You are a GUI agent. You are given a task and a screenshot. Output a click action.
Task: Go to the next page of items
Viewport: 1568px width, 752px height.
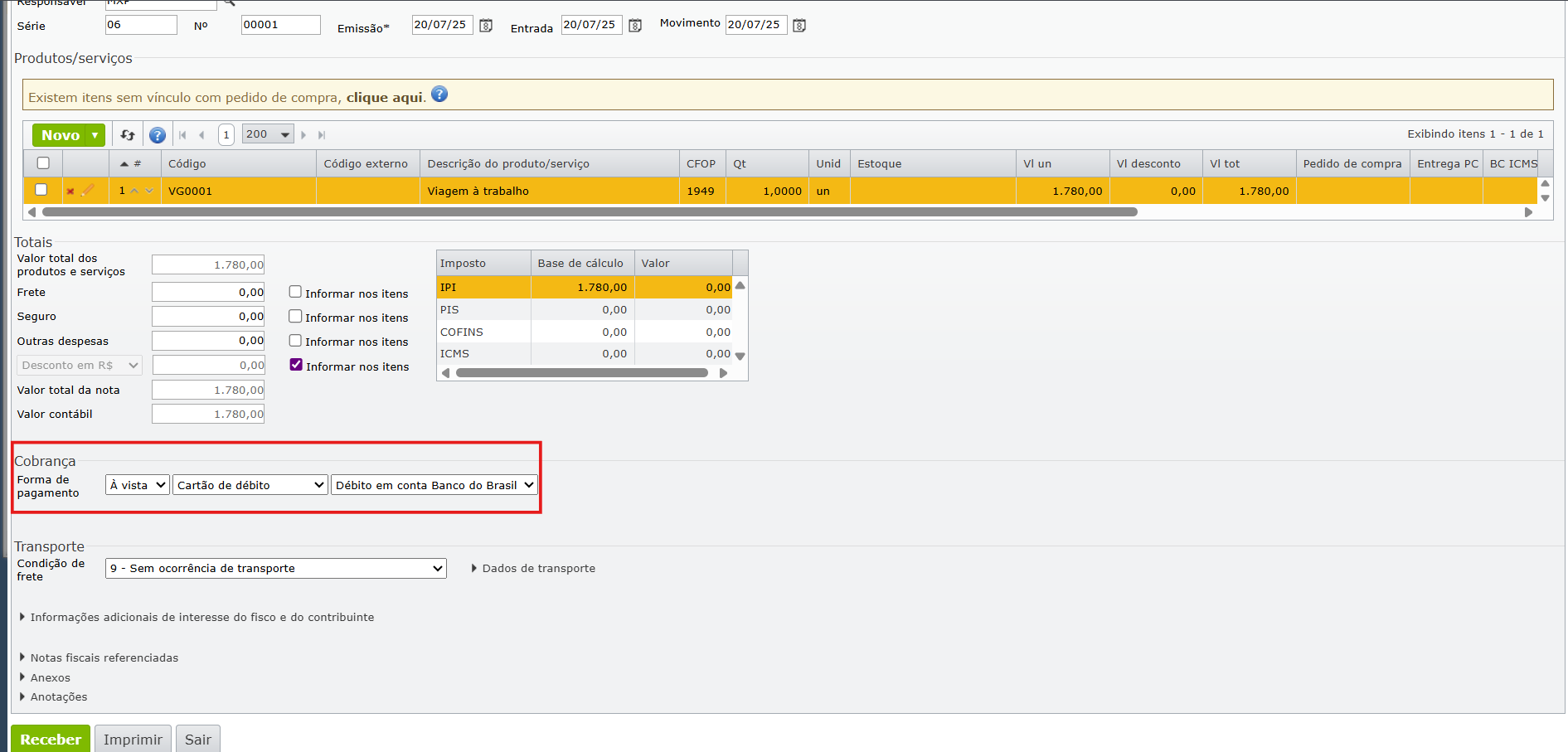pyautogui.click(x=303, y=135)
